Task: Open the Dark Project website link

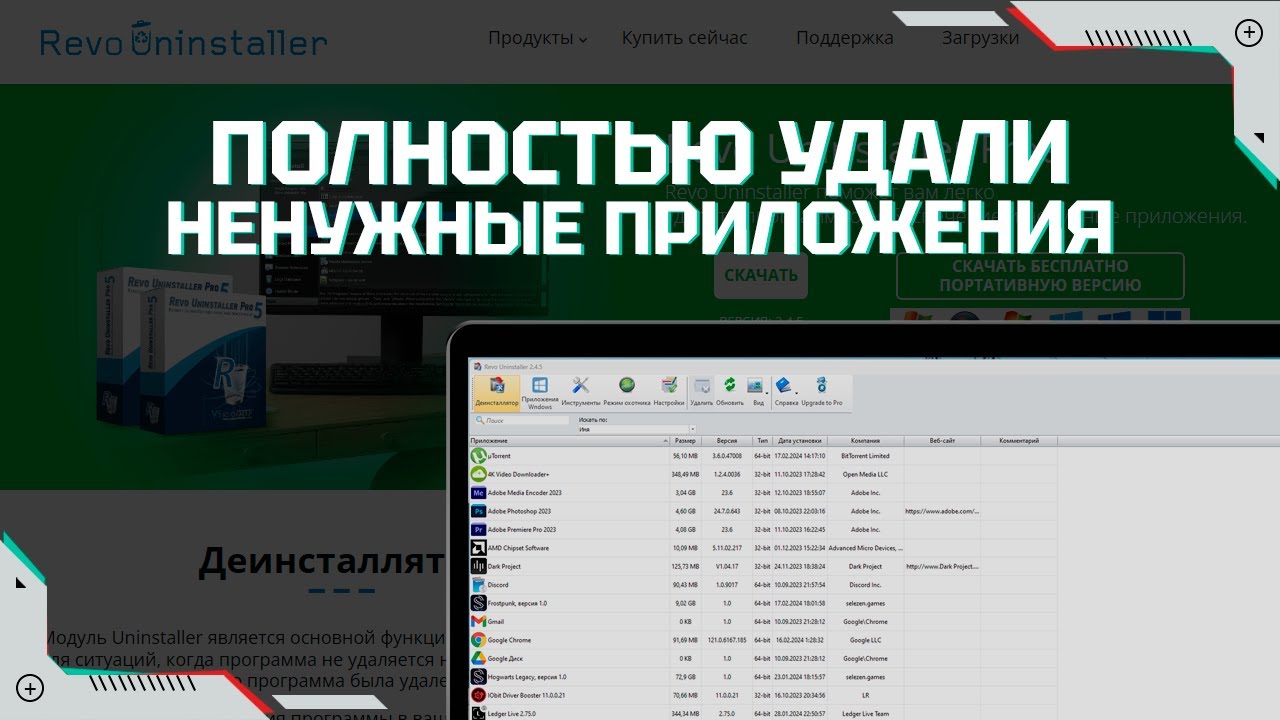Action: pos(942,566)
